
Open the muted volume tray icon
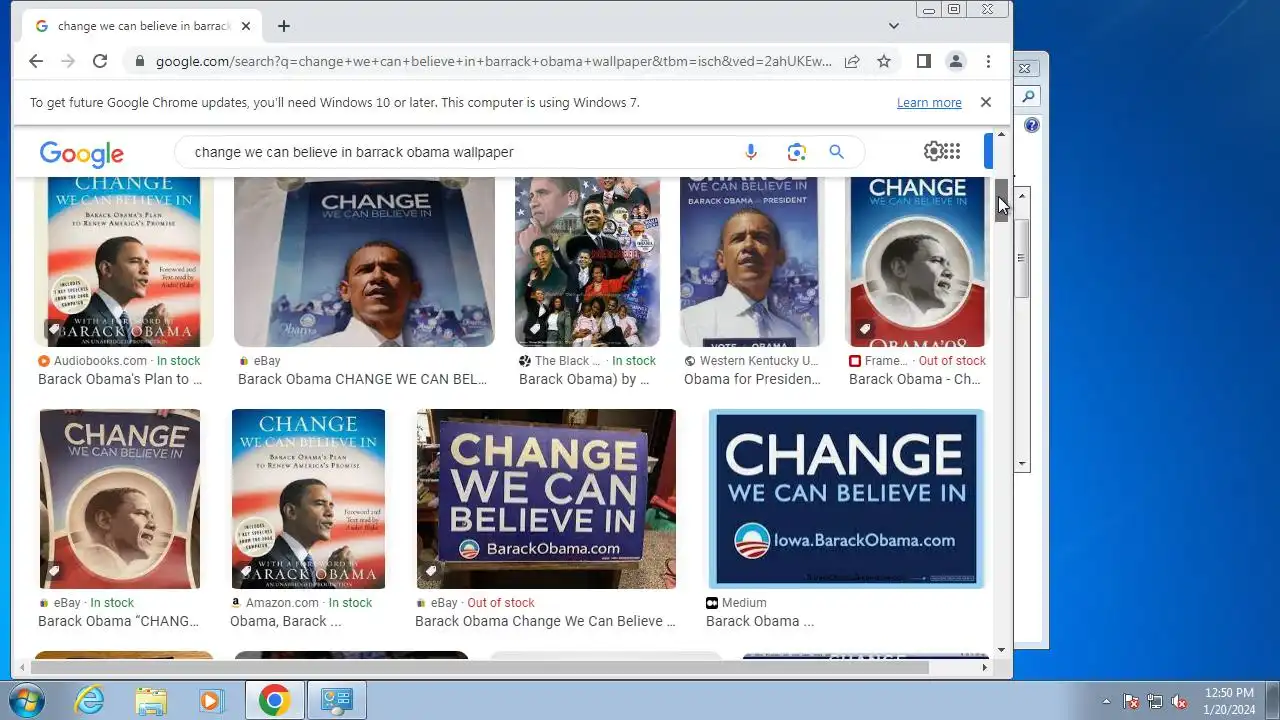[x=1180, y=701]
